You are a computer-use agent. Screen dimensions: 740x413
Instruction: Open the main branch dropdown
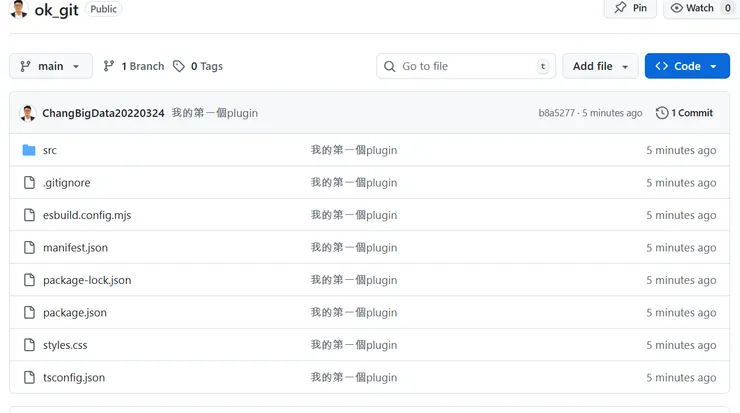[x=51, y=66]
